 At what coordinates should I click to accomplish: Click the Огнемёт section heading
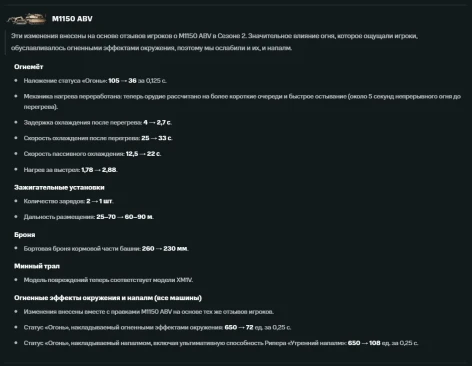coord(29,67)
